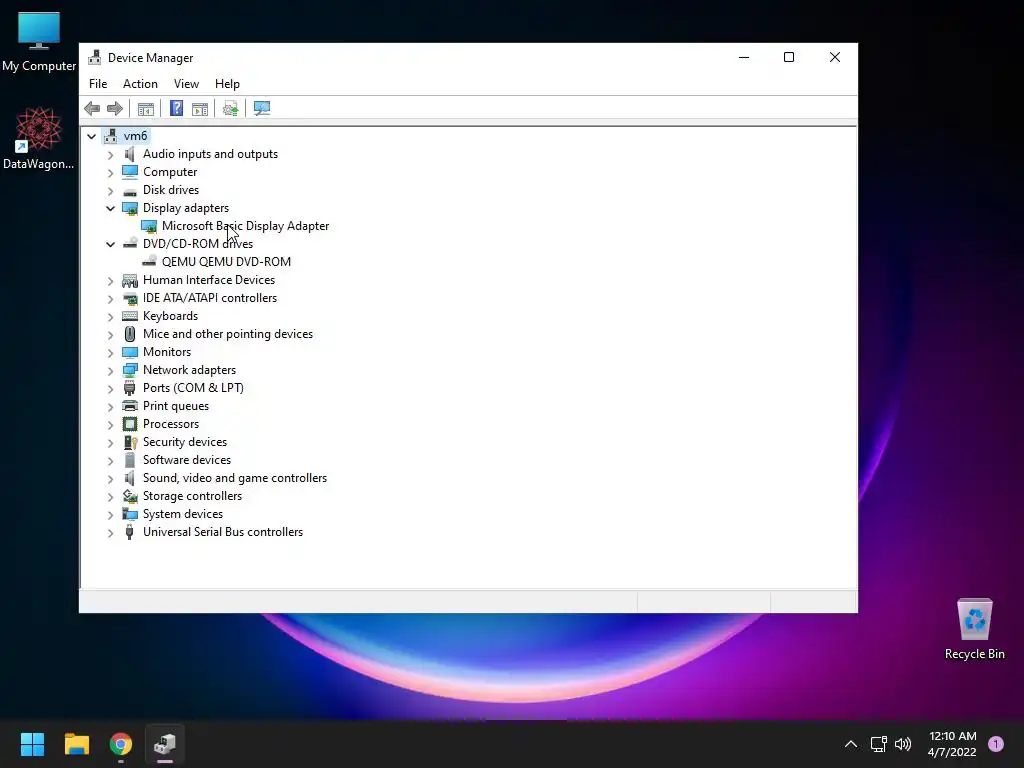
Task: Open the Action menu
Action: [x=140, y=84]
